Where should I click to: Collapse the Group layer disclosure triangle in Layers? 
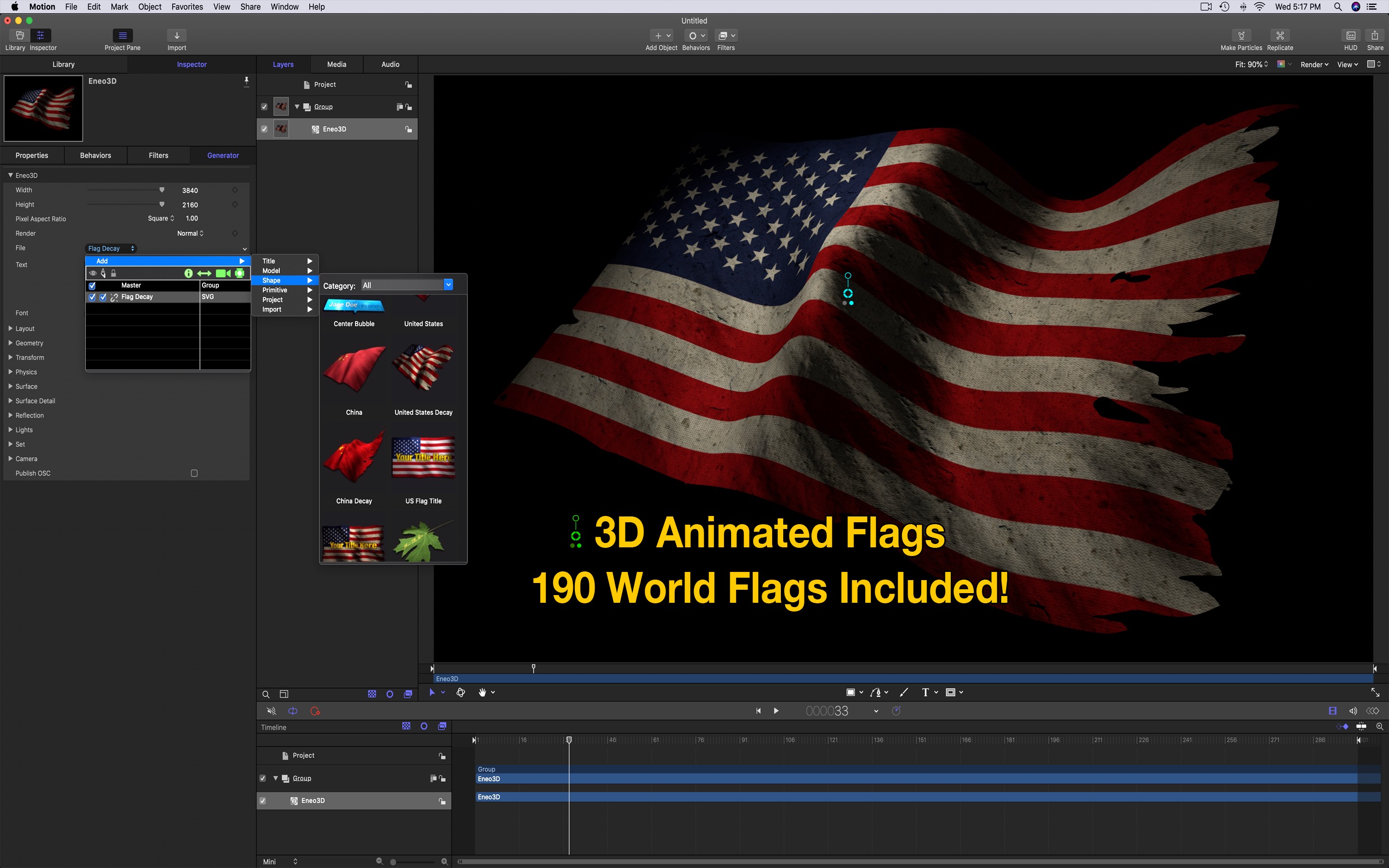pos(297,107)
